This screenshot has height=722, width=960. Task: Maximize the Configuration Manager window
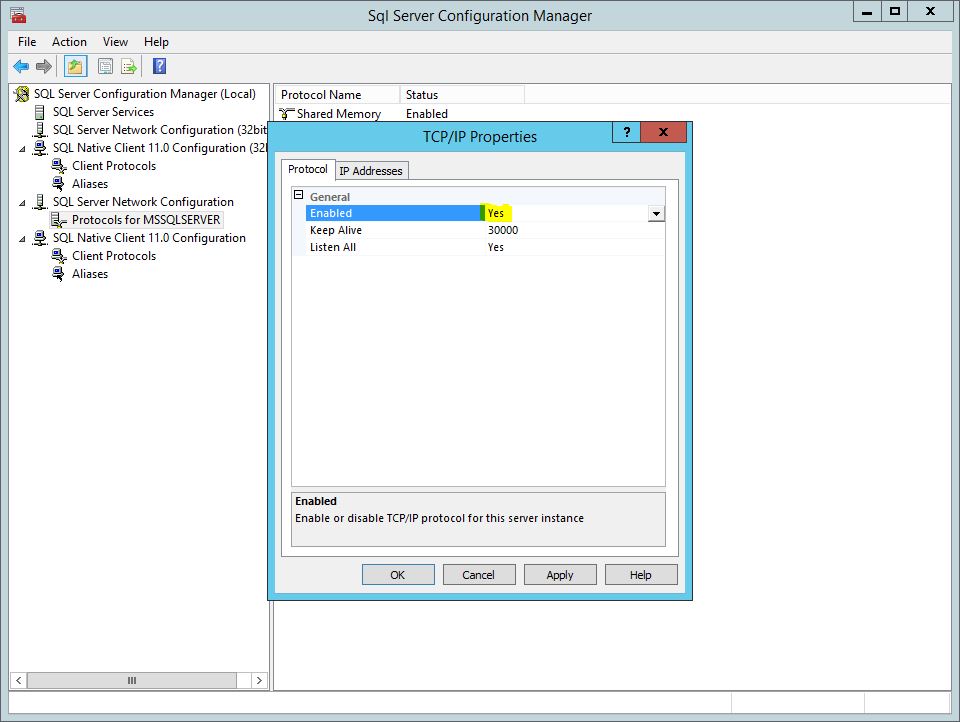click(x=894, y=12)
